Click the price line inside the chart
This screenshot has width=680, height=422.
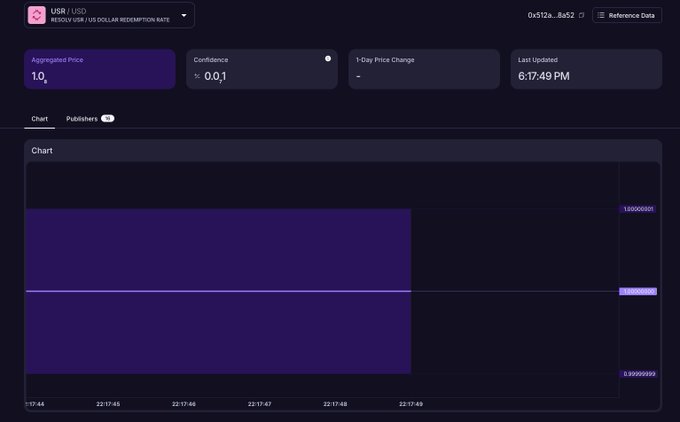click(218, 291)
